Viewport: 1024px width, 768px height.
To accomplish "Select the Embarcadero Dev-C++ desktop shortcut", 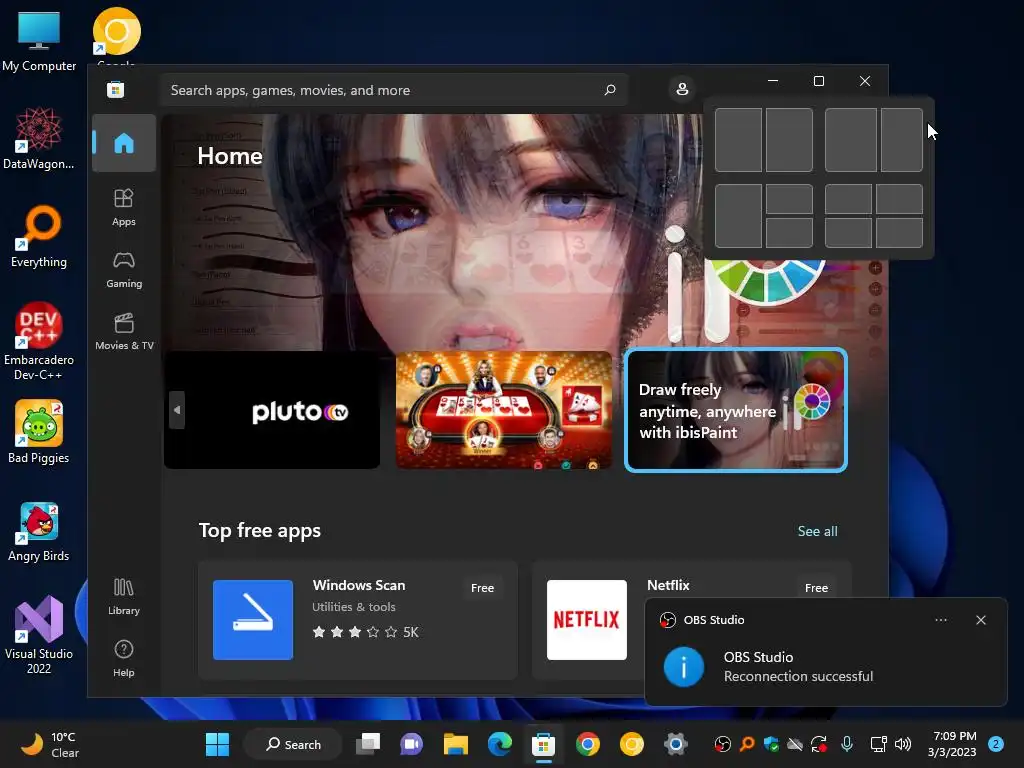I will coord(39,342).
